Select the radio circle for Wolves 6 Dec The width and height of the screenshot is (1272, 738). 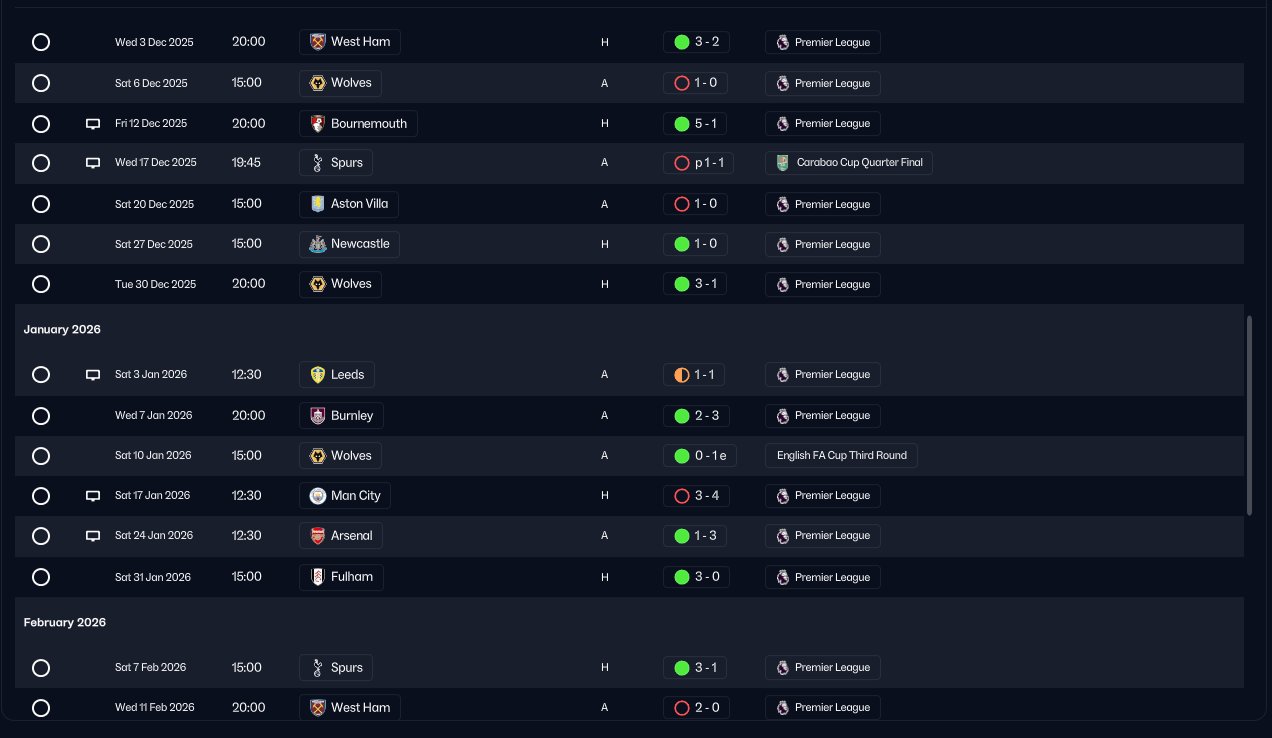(41, 83)
